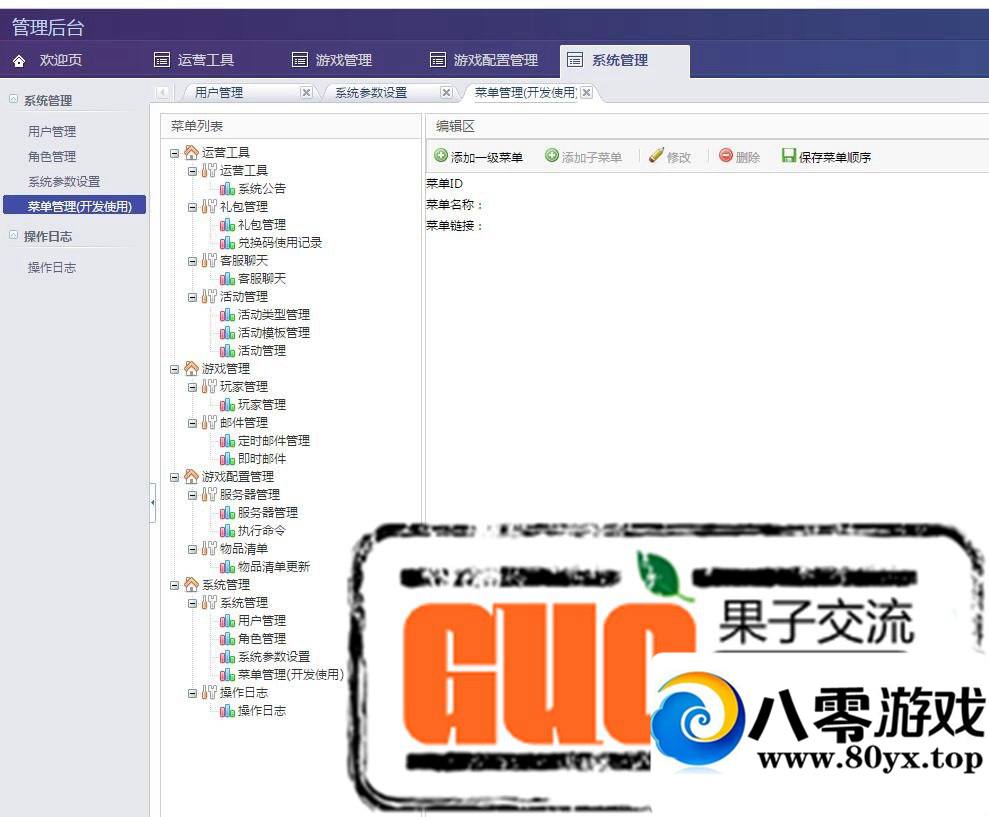
Task: Select the 活动模板管理 tree item
Action: pyautogui.click(x=274, y=332)
